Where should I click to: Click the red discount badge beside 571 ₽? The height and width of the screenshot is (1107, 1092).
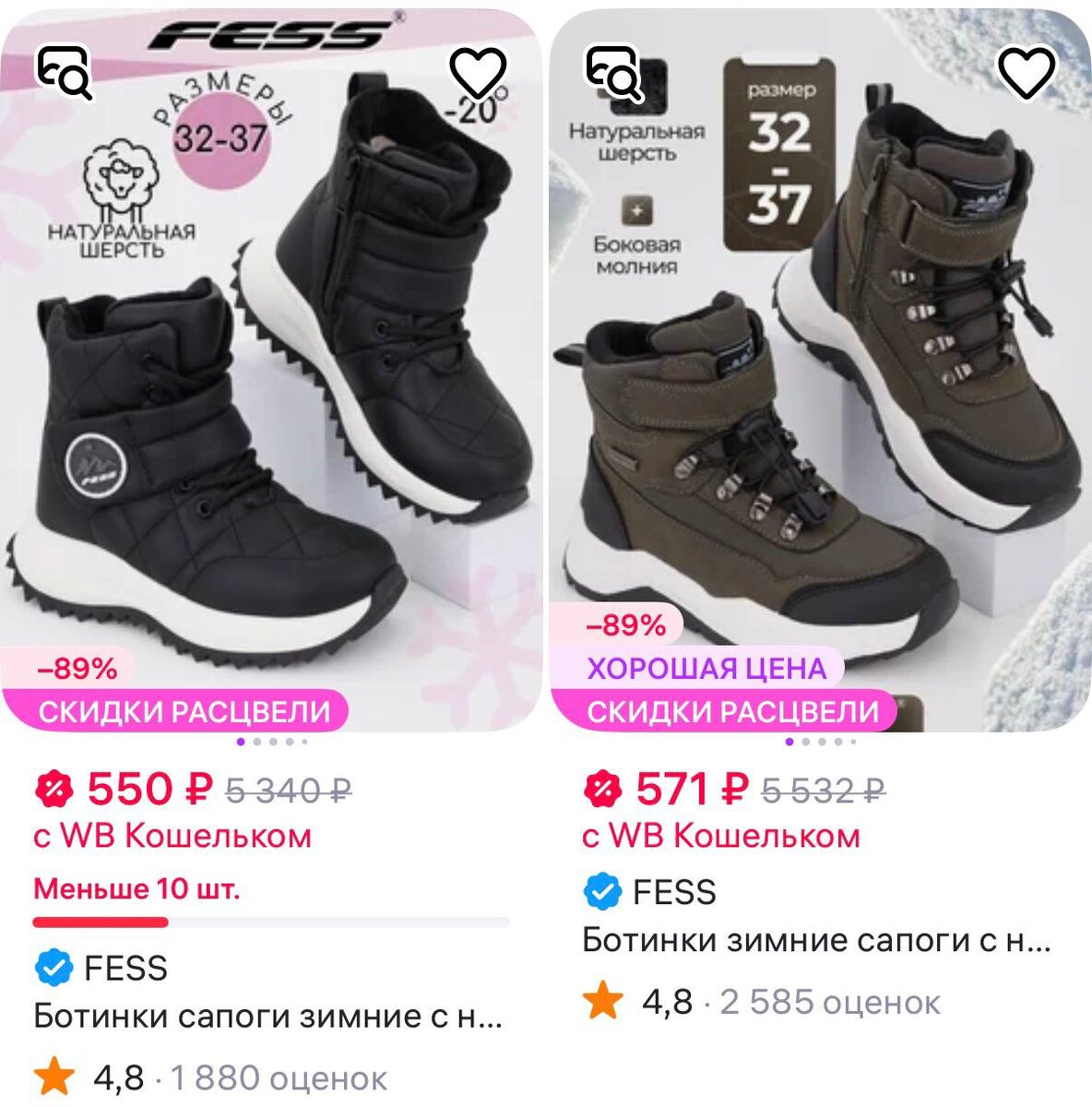click(602, 790)
